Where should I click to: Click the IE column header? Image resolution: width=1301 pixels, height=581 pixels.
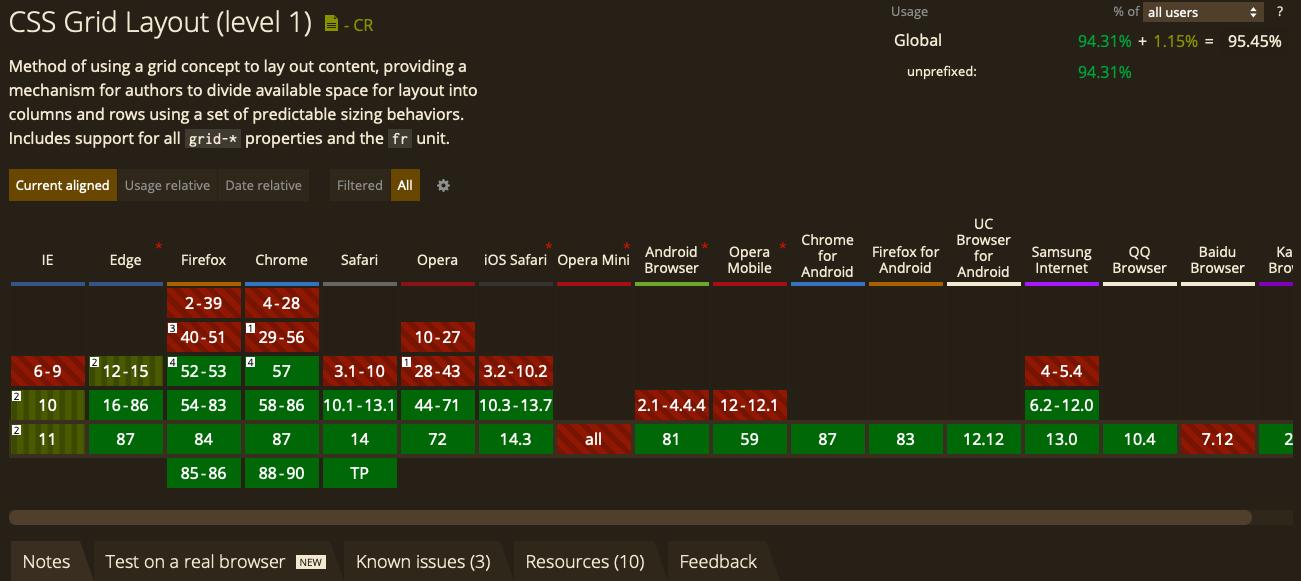tap(47, 260)
